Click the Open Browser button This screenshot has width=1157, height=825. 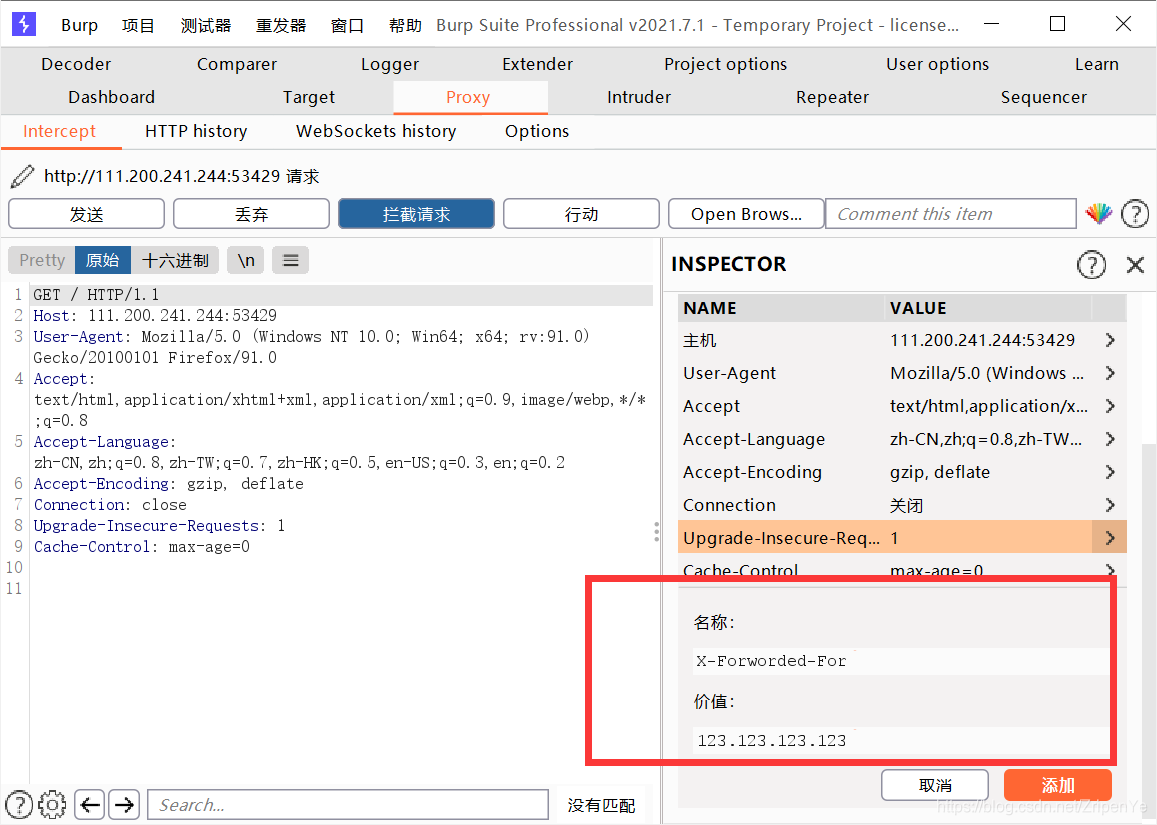coord(746,214)
